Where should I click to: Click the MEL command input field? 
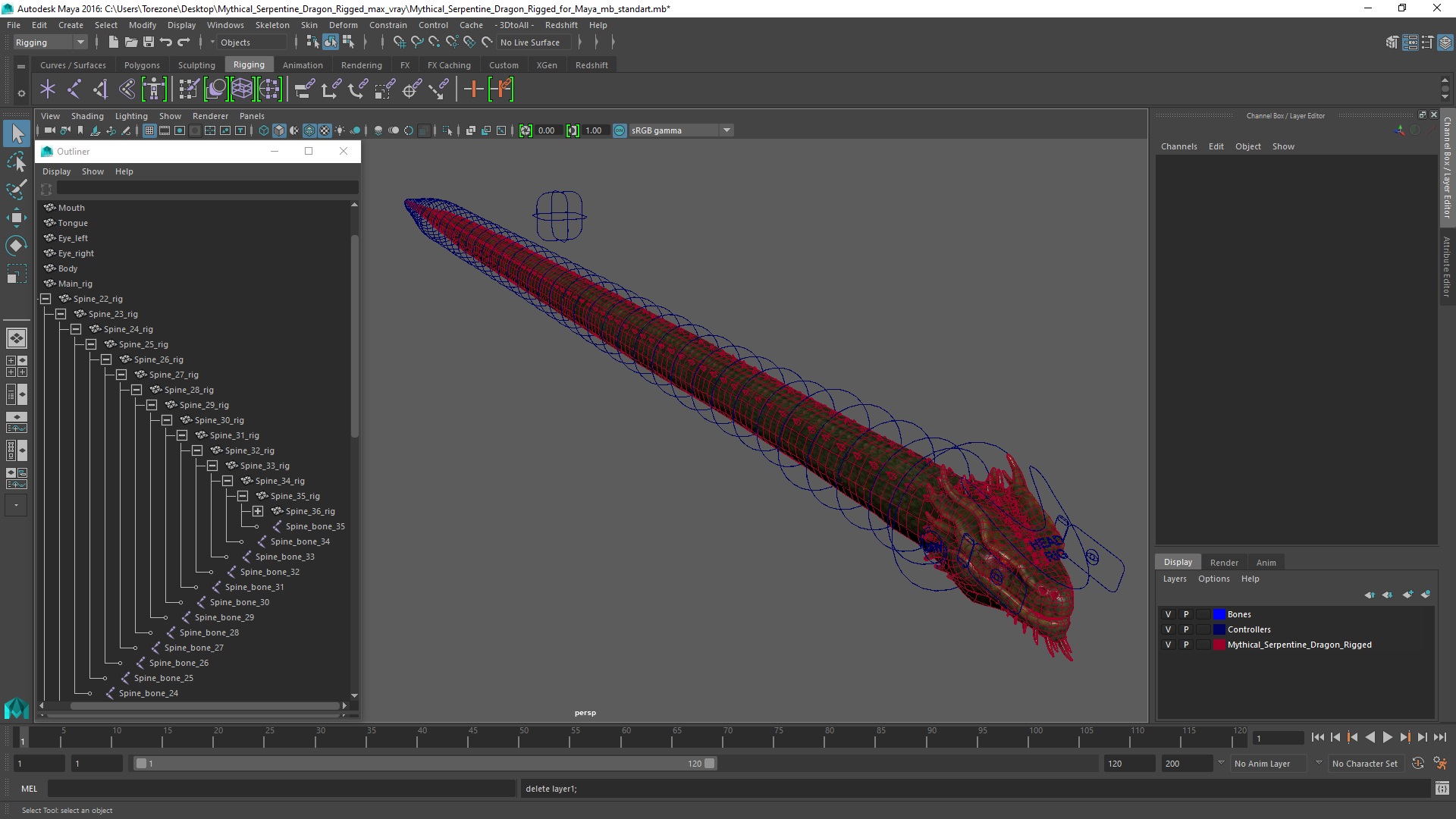[x=281, y=789]
